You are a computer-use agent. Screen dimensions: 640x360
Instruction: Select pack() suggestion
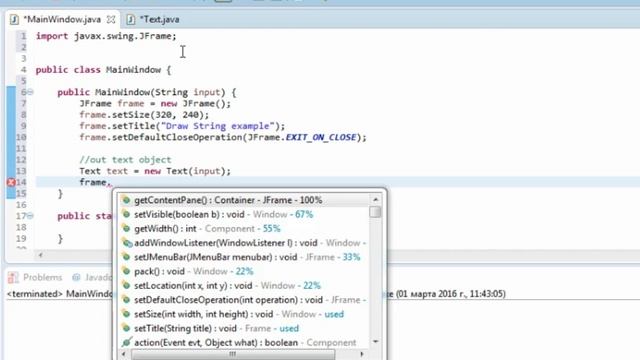pyautogui.click(x=244, y=271)
